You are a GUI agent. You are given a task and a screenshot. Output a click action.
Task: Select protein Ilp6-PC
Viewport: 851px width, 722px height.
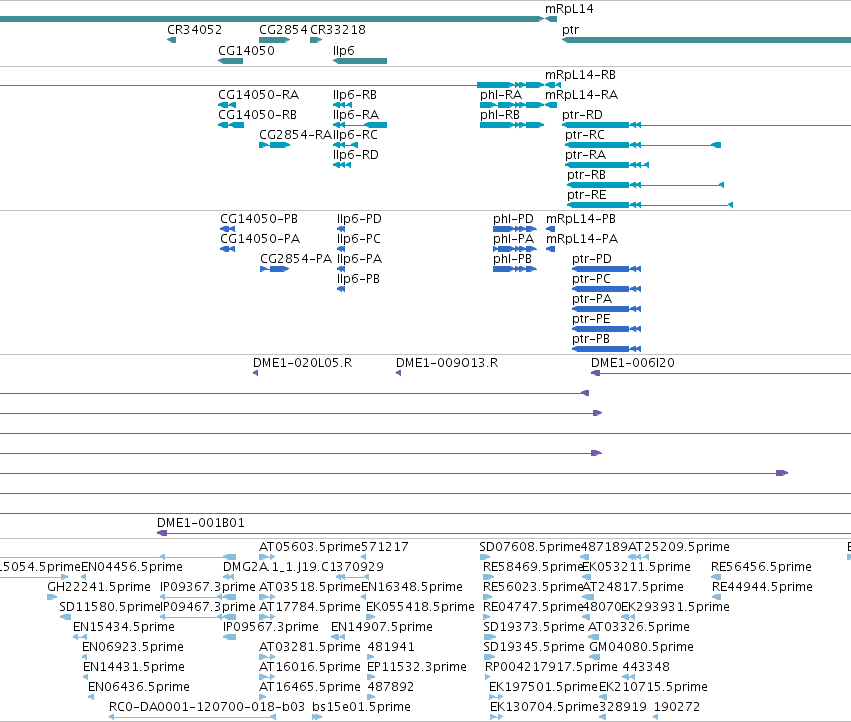click(341, 249)
